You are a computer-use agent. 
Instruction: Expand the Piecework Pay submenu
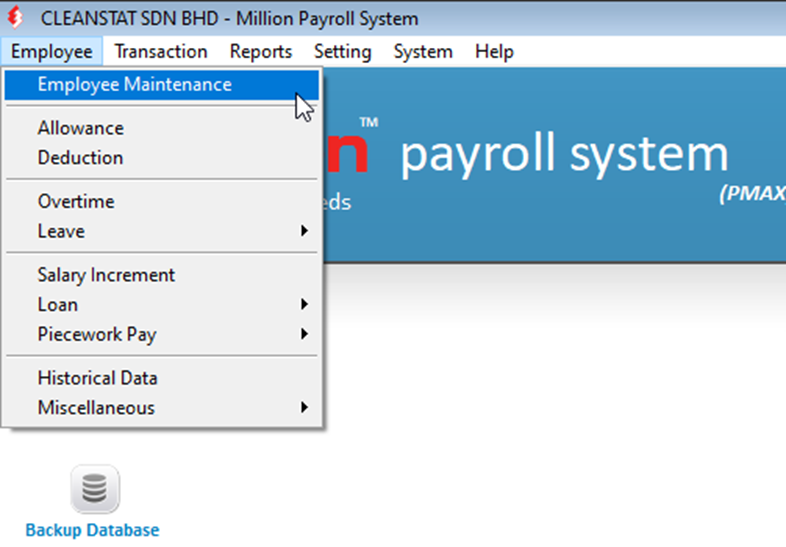[161, 334]
